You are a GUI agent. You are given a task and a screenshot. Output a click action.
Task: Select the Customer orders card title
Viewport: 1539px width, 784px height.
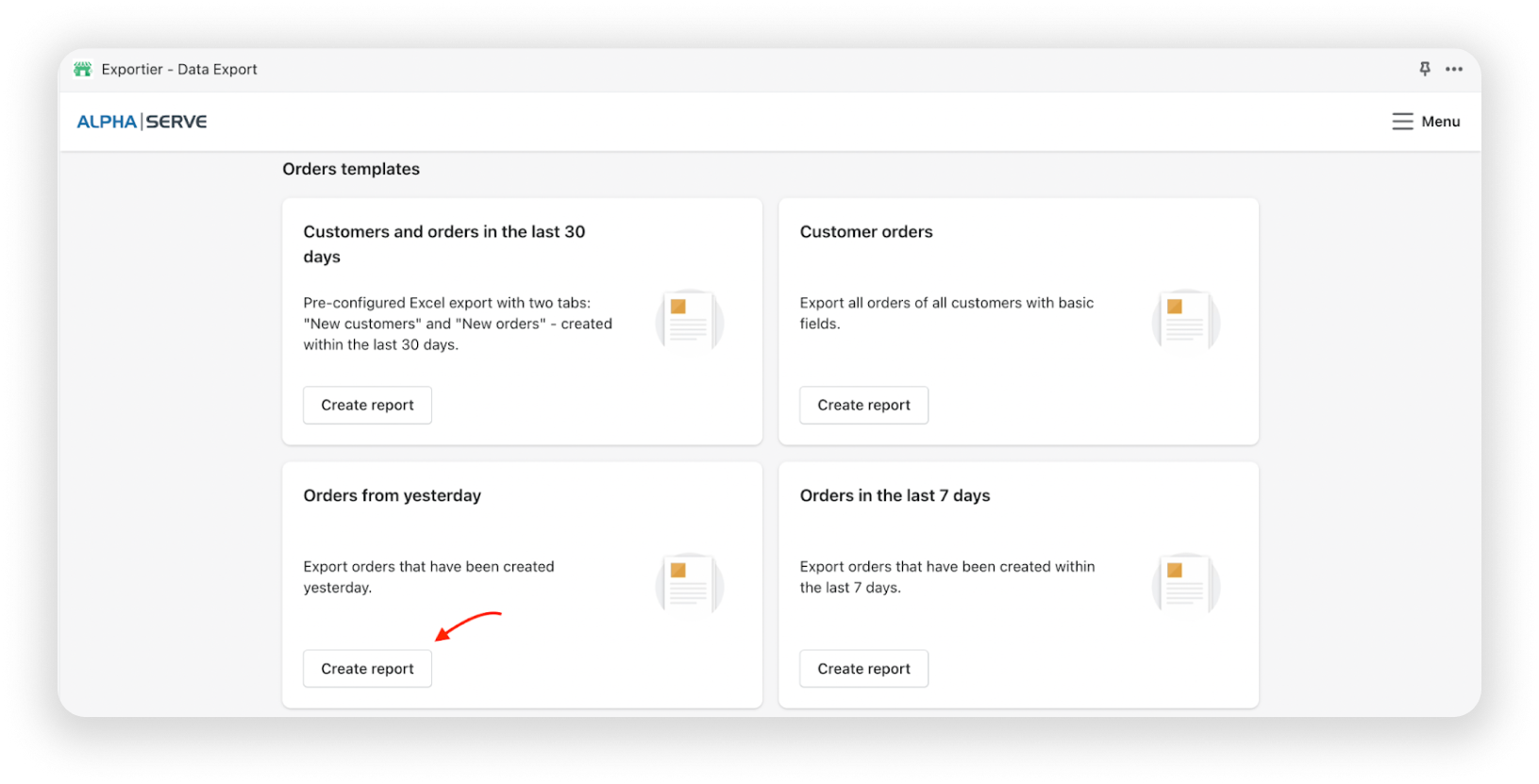(865, 232)
